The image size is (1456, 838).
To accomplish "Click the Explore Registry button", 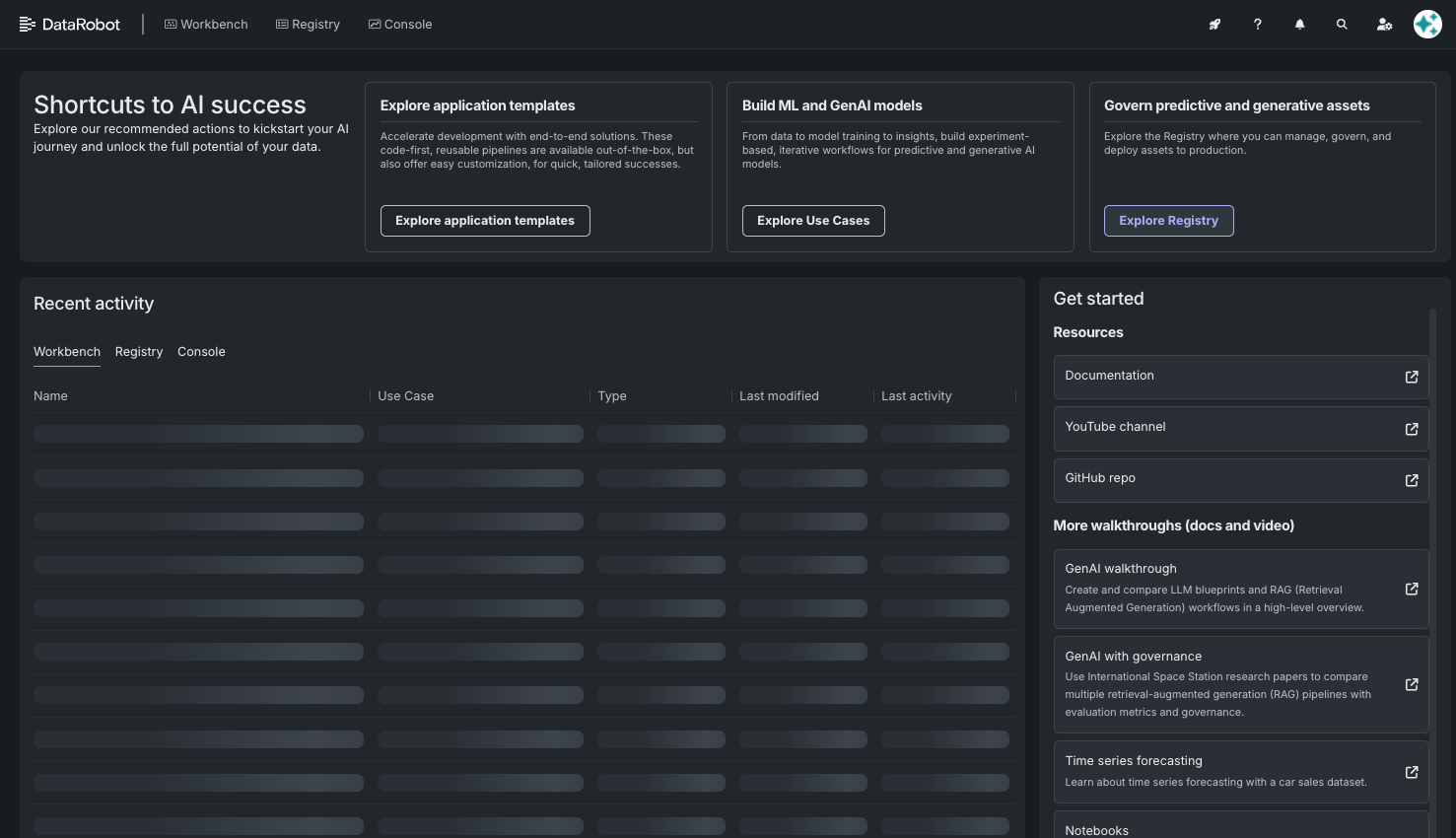I will click(1168, 221).
